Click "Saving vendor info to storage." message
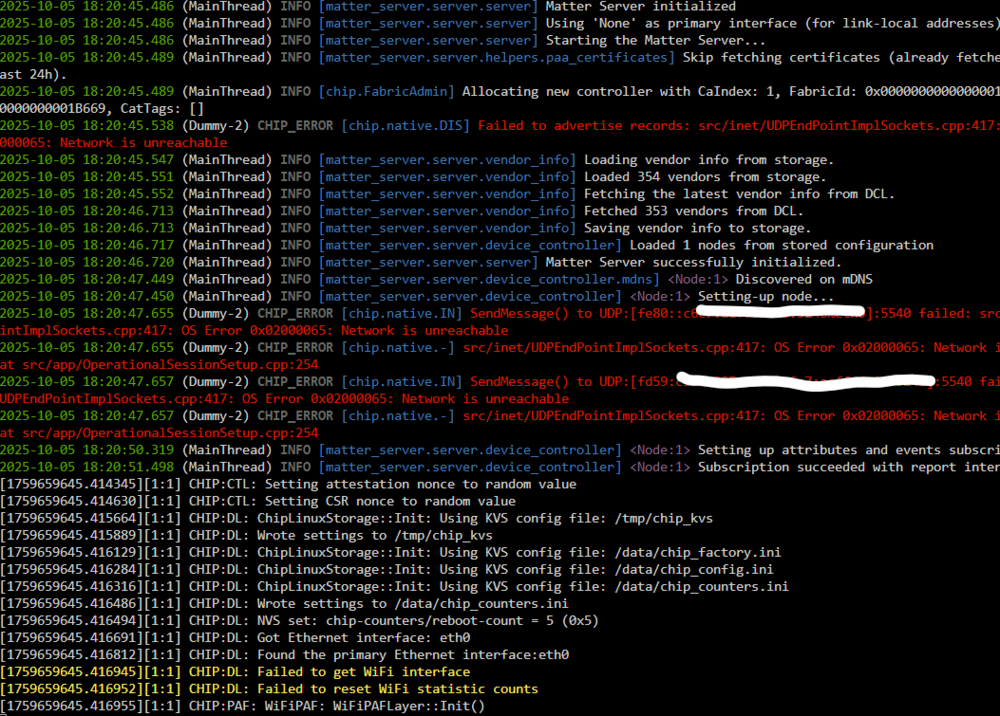Screen dimensions: 1000x716 (697, 228)
